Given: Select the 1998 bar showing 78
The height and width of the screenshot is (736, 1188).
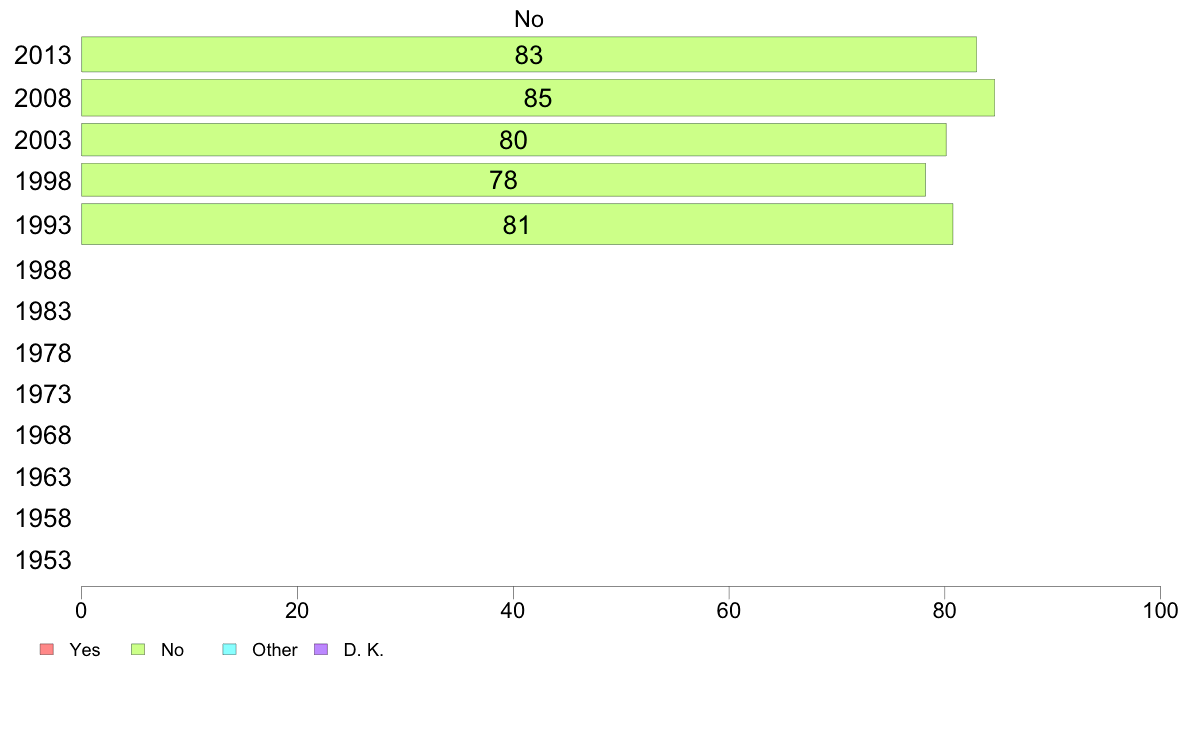Looking at the screenshot, I should [x=503, y=180].
